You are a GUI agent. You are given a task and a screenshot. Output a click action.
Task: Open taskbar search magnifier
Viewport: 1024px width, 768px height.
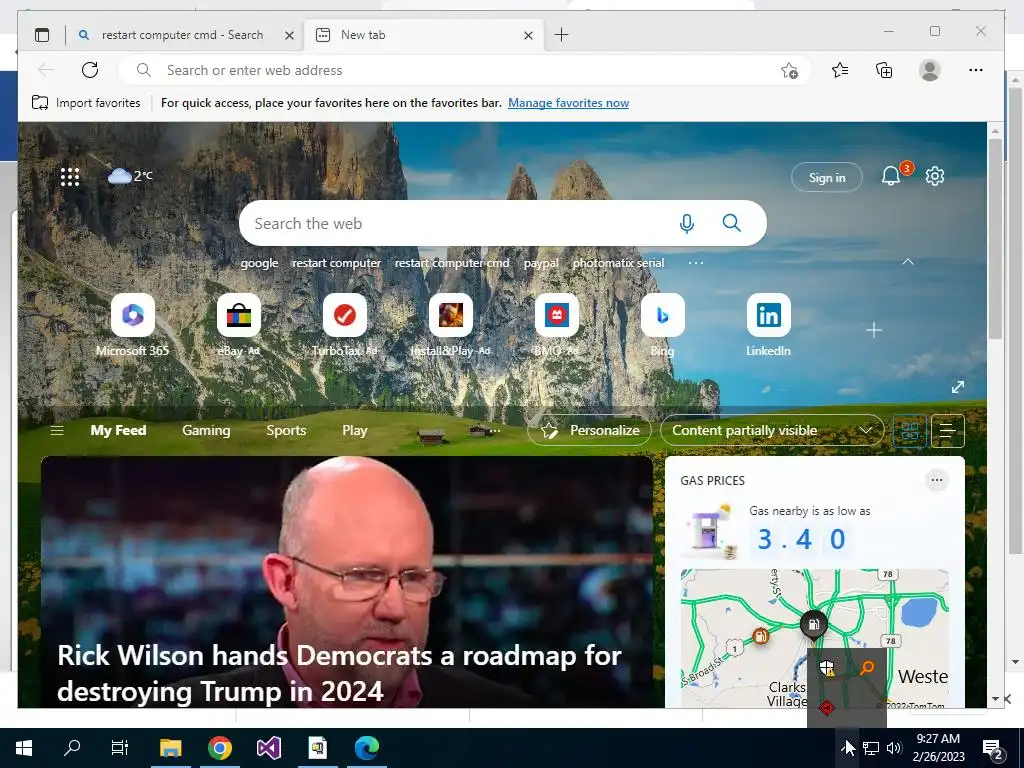72,748
